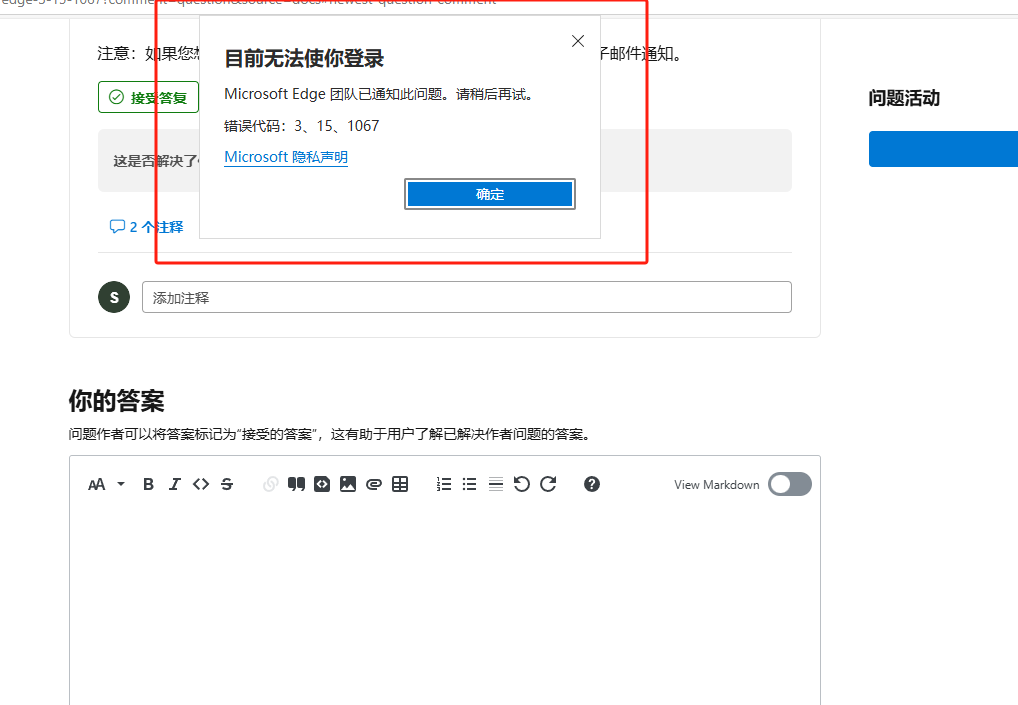Apply strikethrough formatting
The width and height of the screenshot is (1018, 705).
(x=227, y=484)
